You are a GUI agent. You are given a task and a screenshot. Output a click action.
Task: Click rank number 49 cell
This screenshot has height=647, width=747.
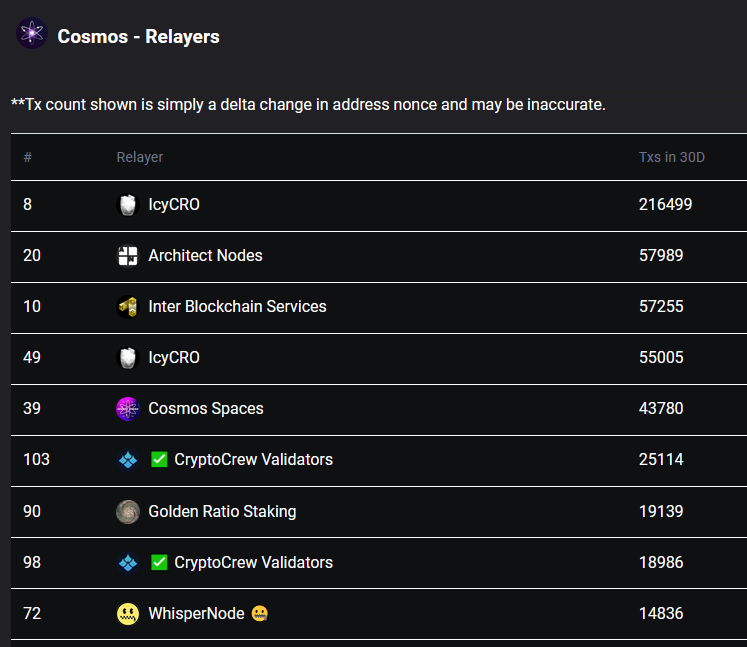tap(32, 358)
